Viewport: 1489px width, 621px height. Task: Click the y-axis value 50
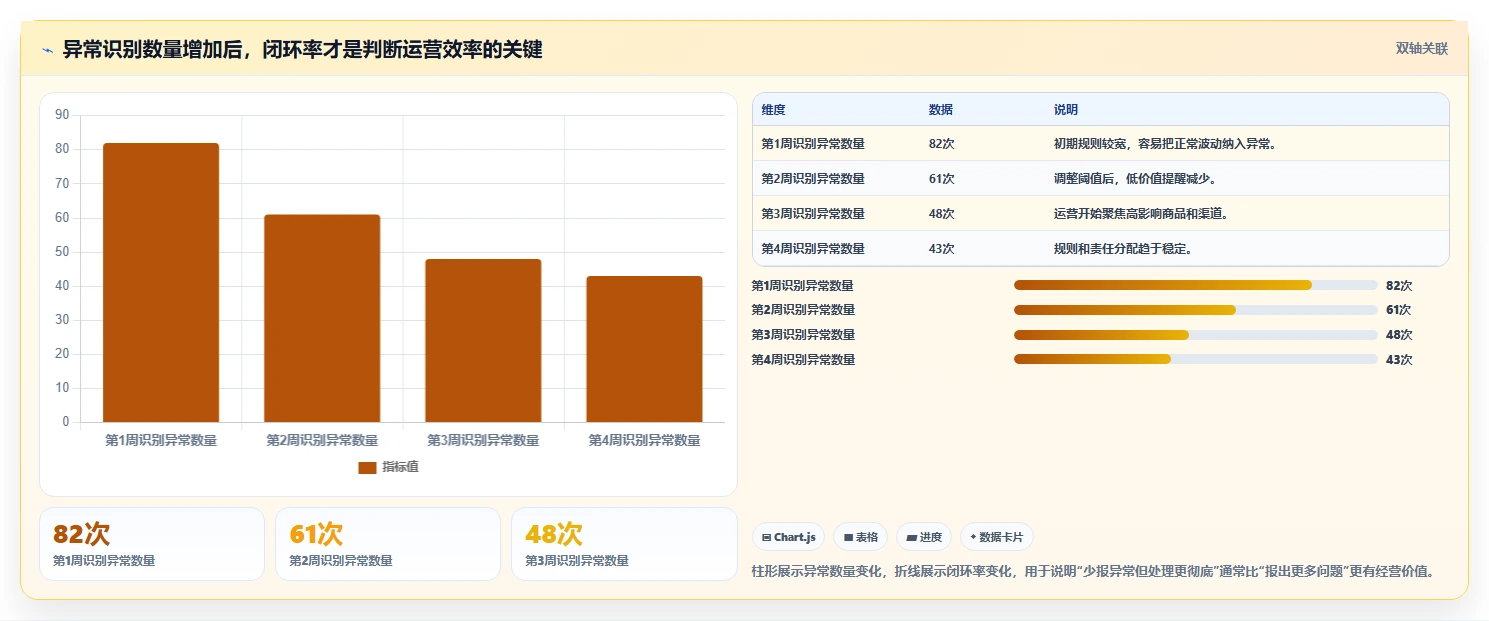62,252
